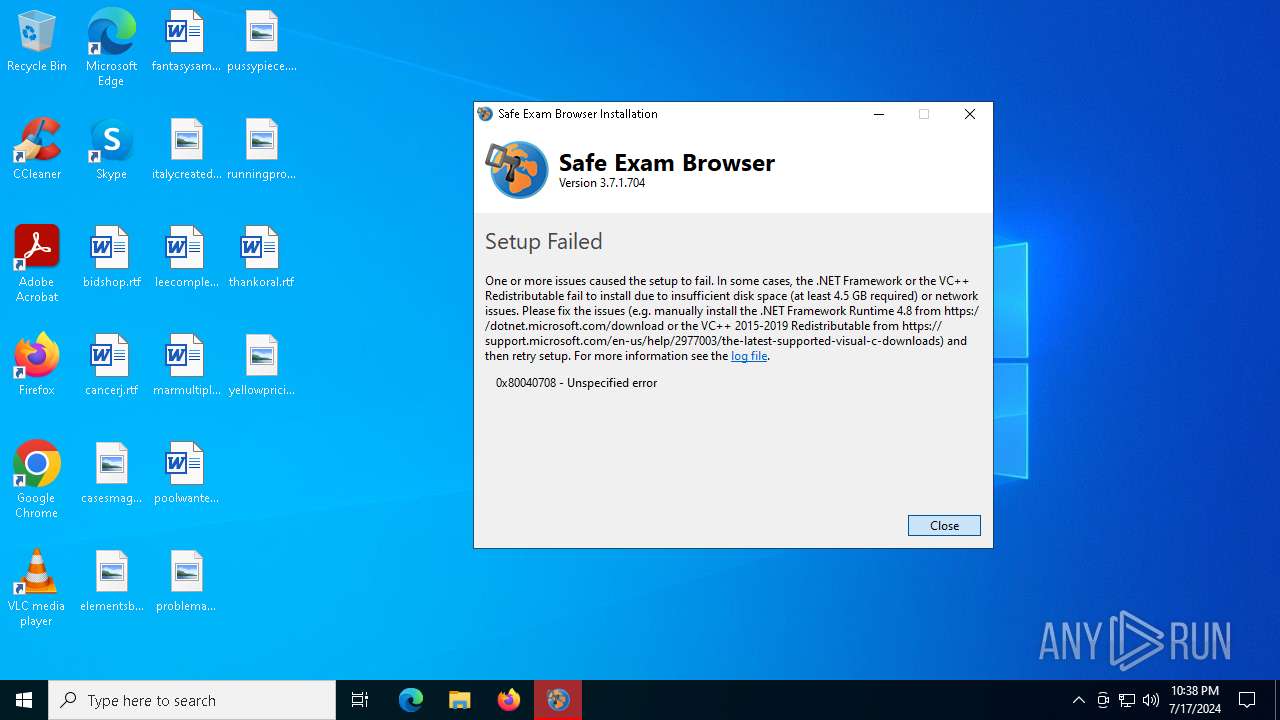The image size is (1280, 720).
Task: Open Task View from the taskbar
Action: pos(360,700)
